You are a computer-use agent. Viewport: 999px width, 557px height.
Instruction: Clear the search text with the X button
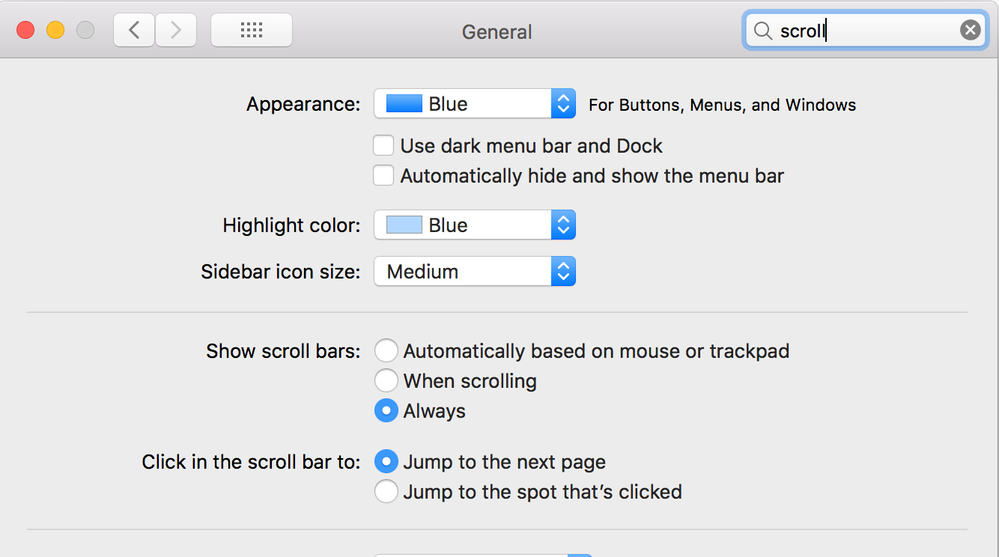pyautogui.click(x=970, y=30)
